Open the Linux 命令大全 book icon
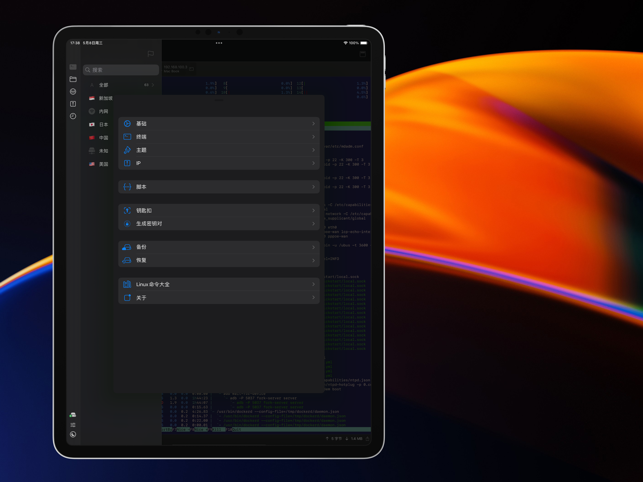This screenshot has height=482, width=643. (x=127, y=284)
